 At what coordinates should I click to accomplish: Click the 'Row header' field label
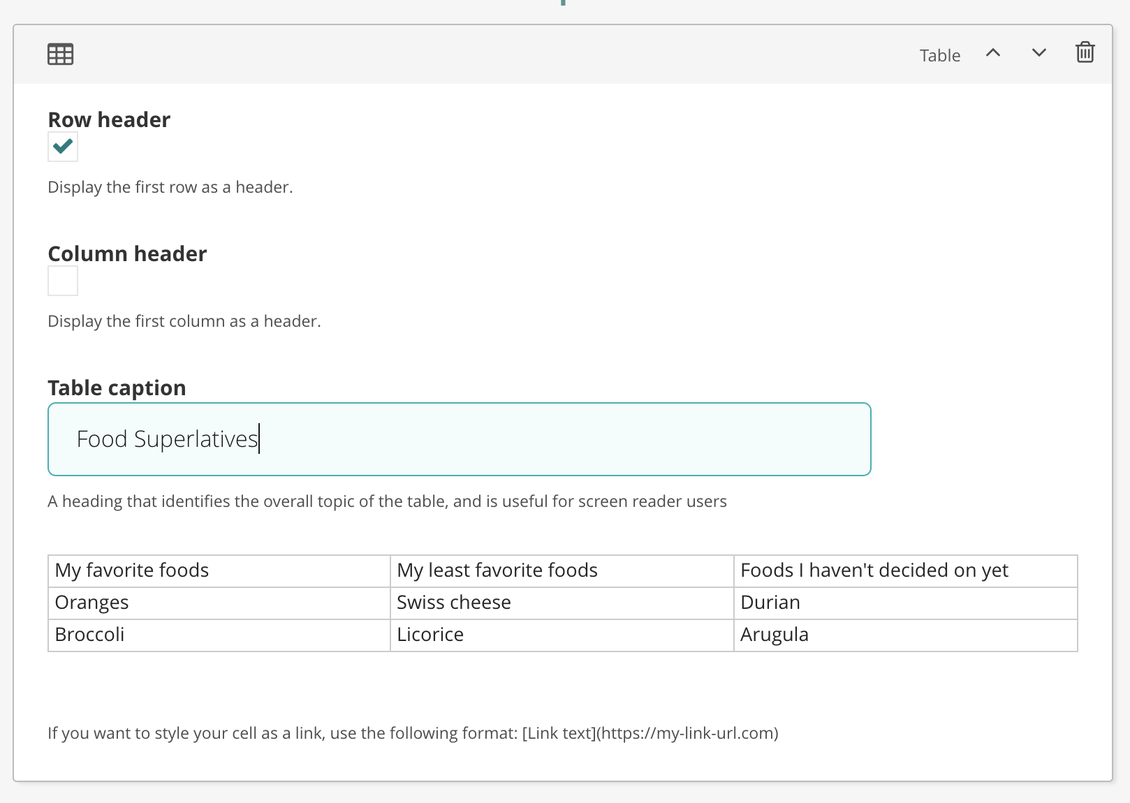click(x=109, y=120)
